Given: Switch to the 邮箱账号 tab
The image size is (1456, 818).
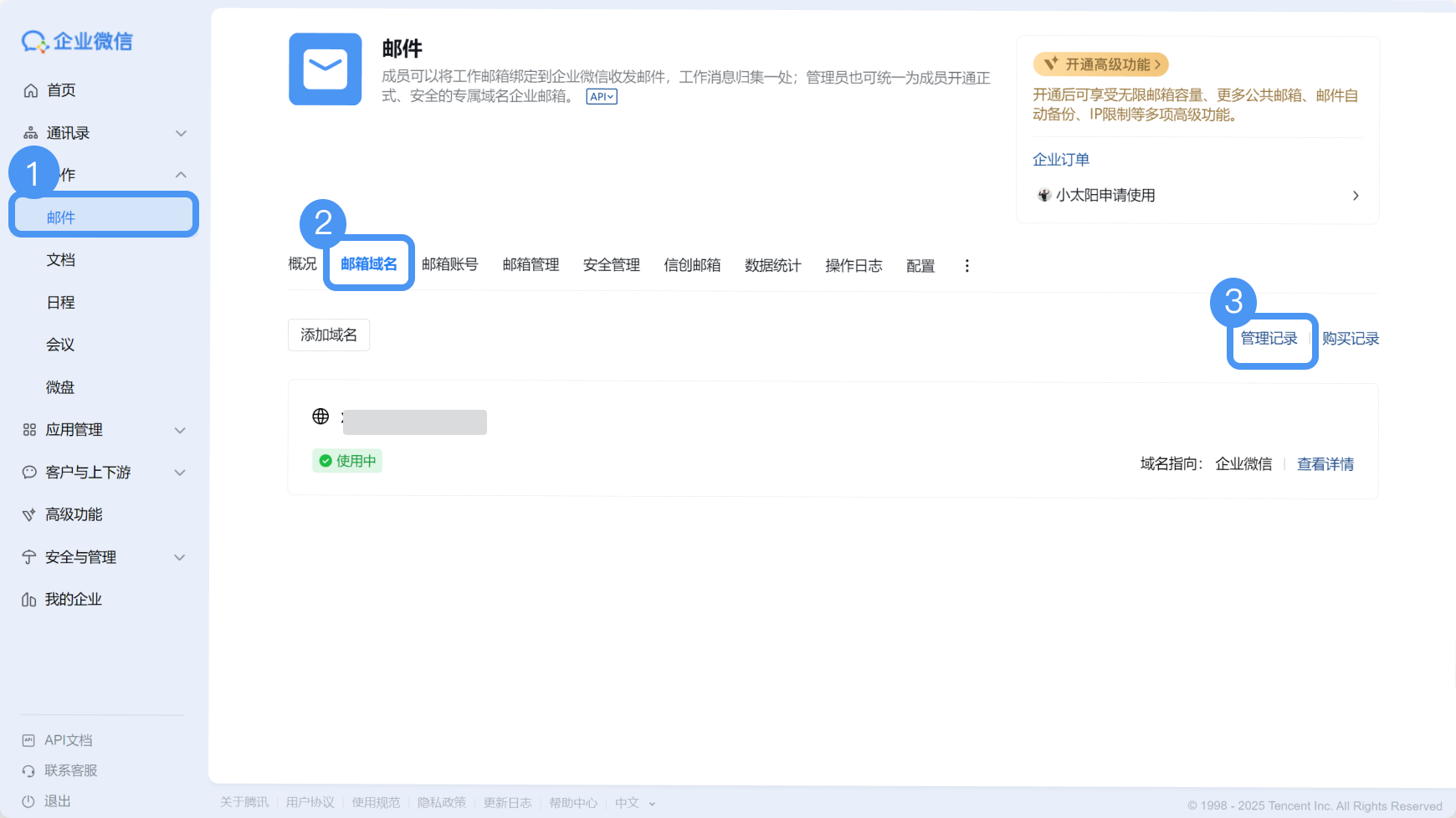Looking at the screenshot, I should pyautogui.click(x=449, y=265).
